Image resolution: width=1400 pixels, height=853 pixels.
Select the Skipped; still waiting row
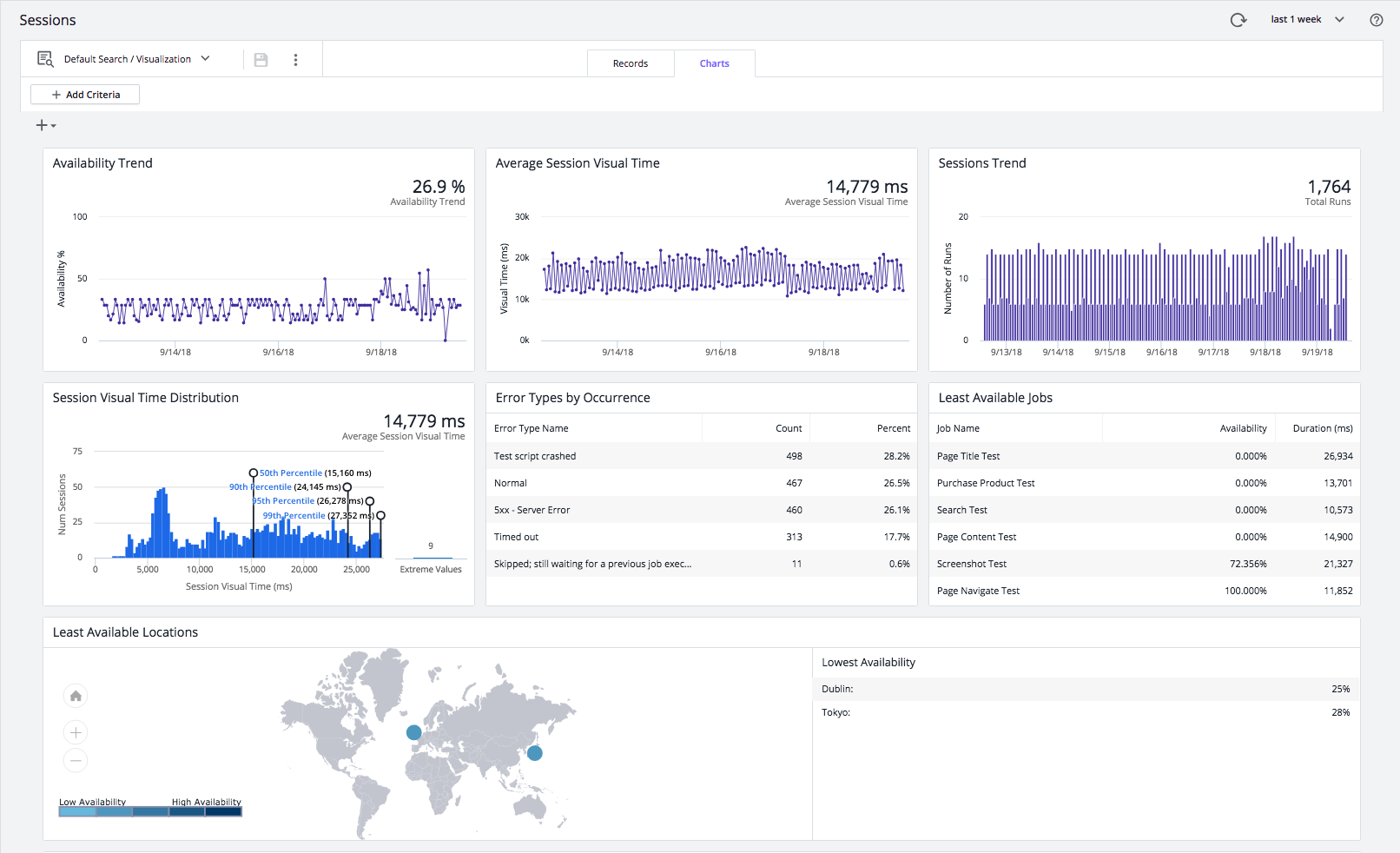702,564
